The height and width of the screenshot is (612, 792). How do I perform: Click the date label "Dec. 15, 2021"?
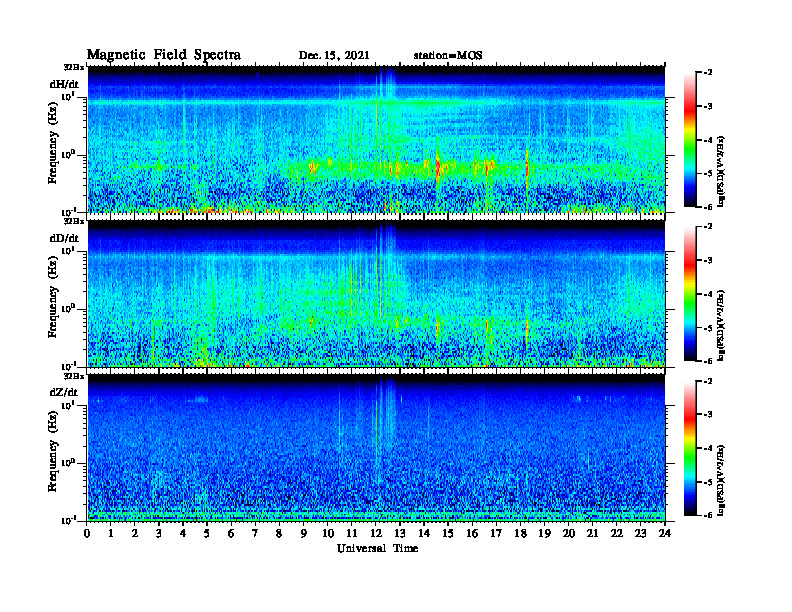tap(334, 56)
